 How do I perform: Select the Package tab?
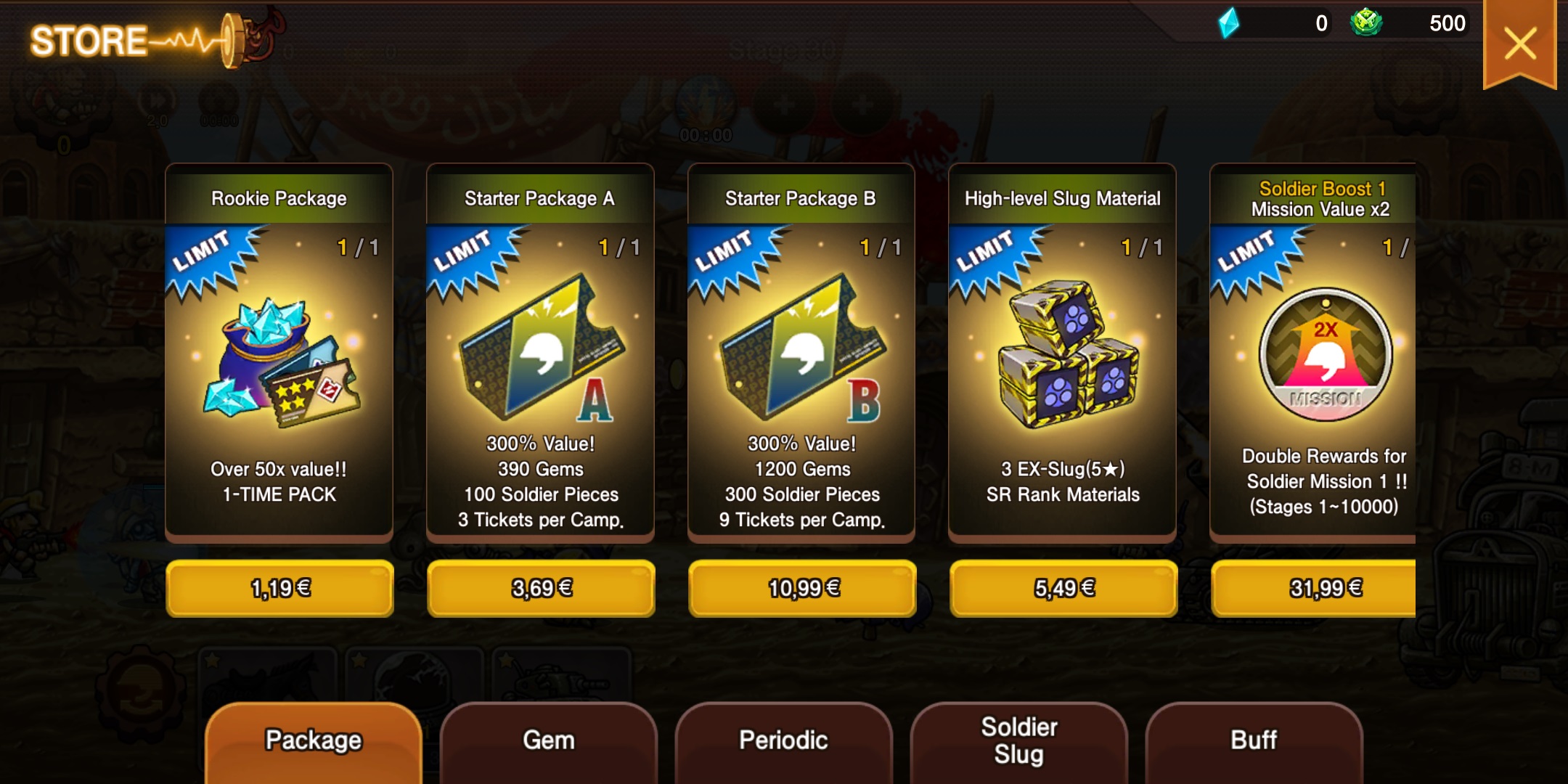(x=314, y=742)
